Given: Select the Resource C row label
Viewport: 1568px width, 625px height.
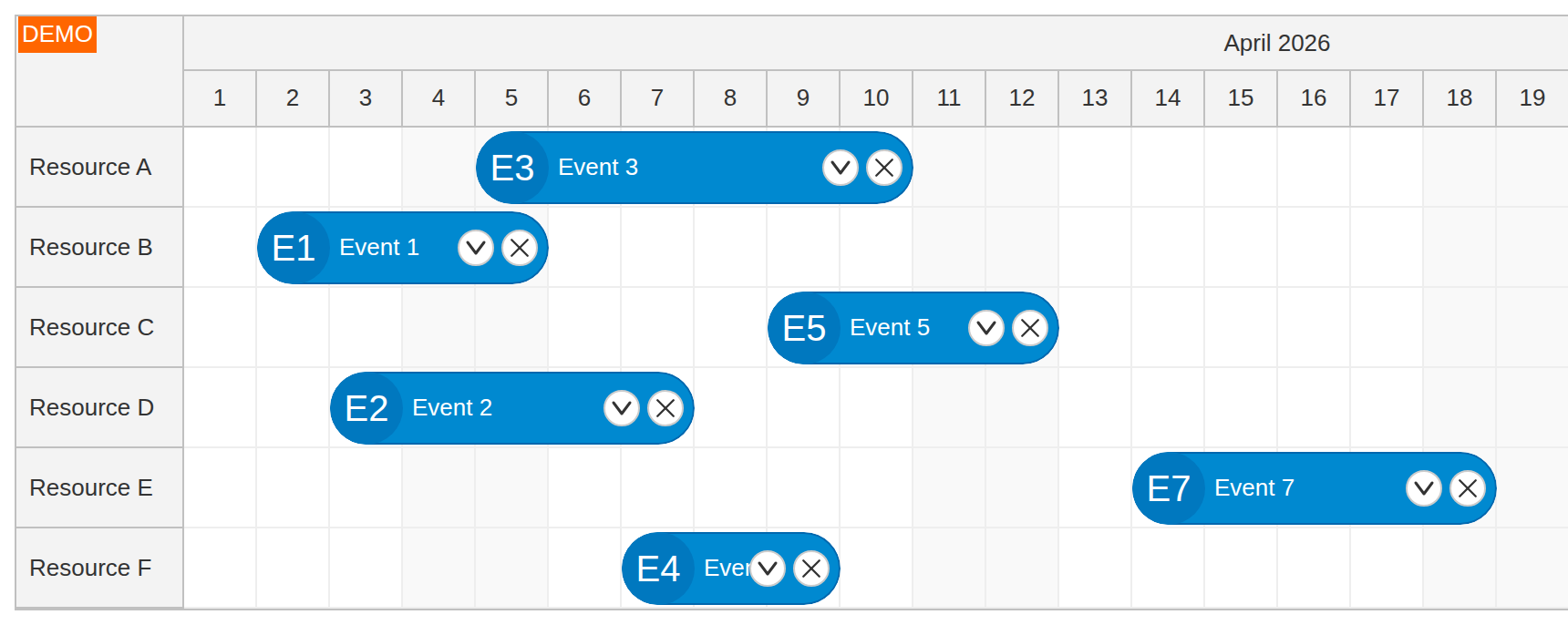Looking at the screenshot, I should tap(89, 328).
